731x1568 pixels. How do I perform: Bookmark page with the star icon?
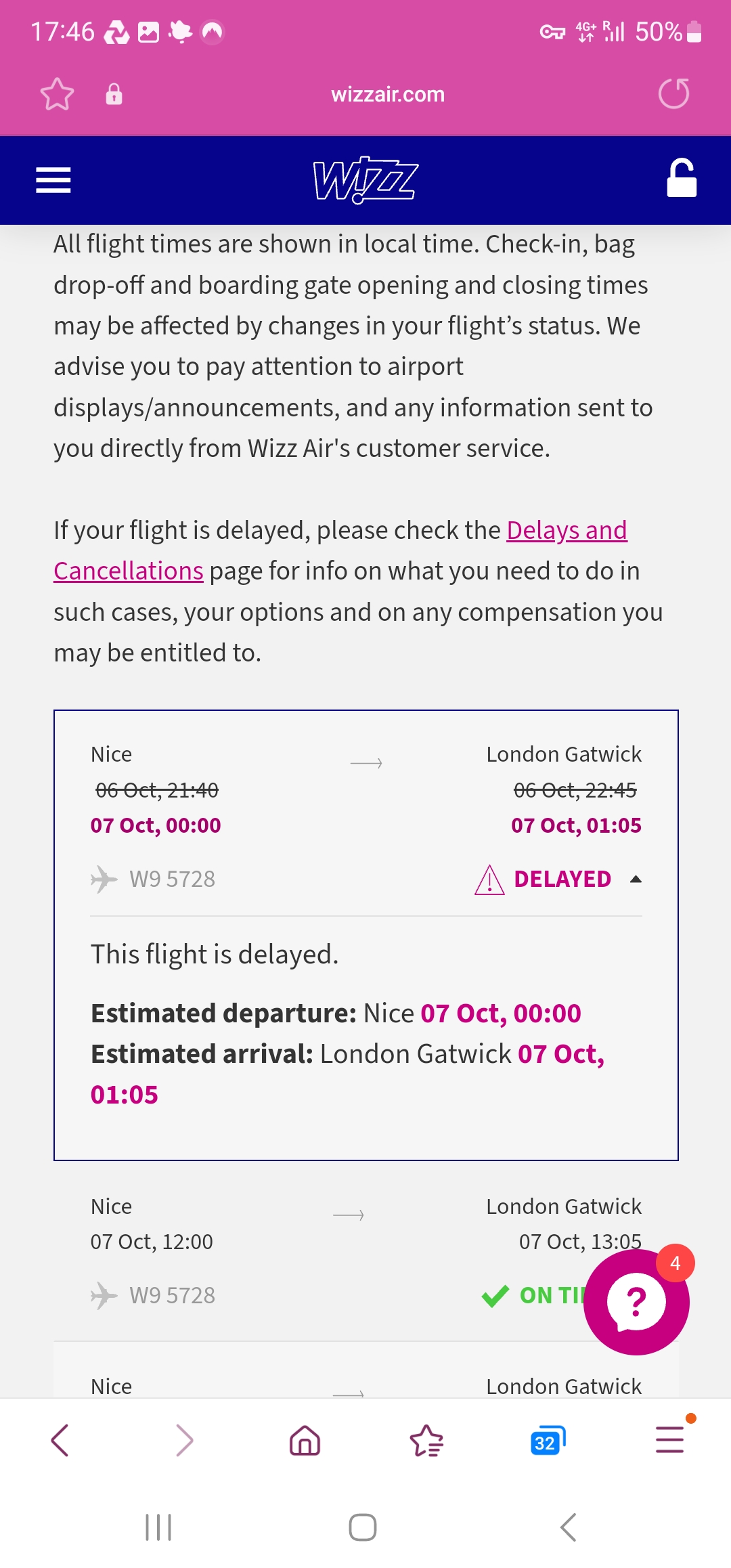click(57, 94)
